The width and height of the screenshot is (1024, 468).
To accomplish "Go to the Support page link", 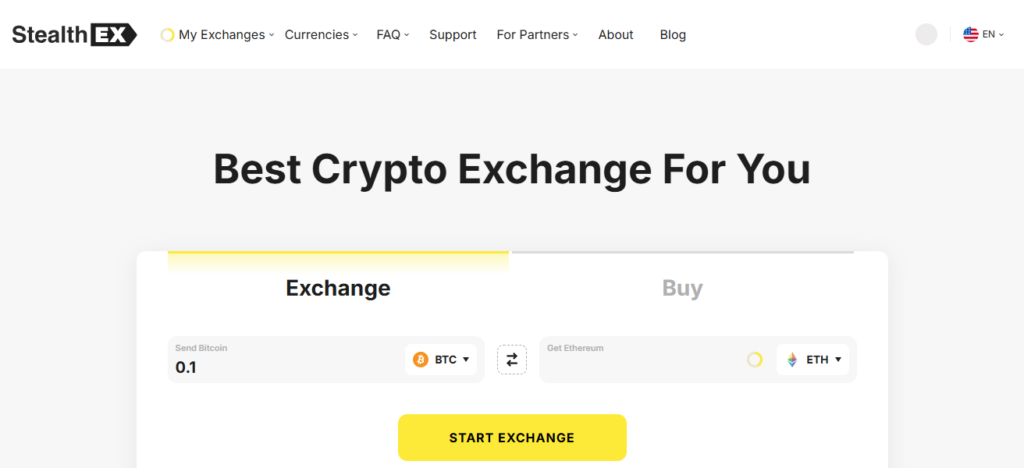I will click(x=452, y=34).
